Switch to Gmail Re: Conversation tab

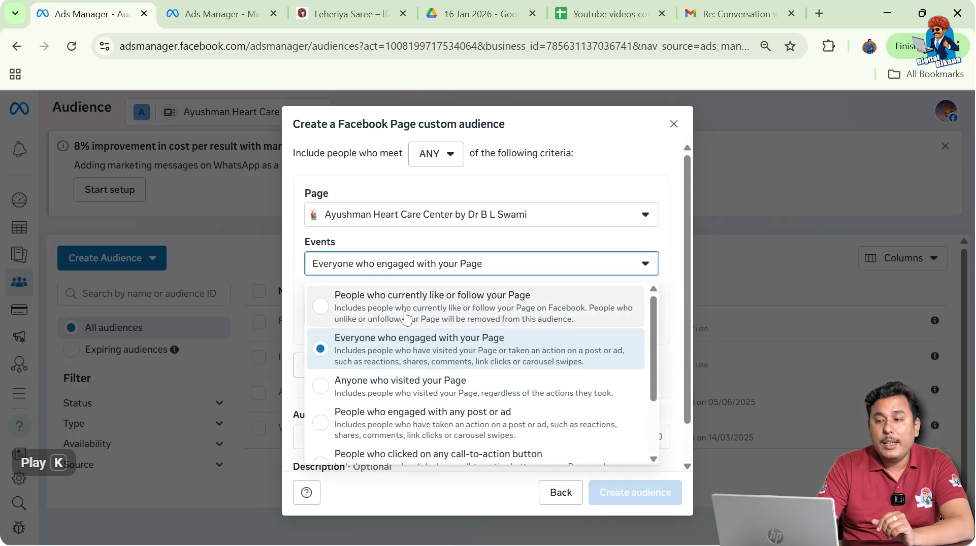click(740, 13)
